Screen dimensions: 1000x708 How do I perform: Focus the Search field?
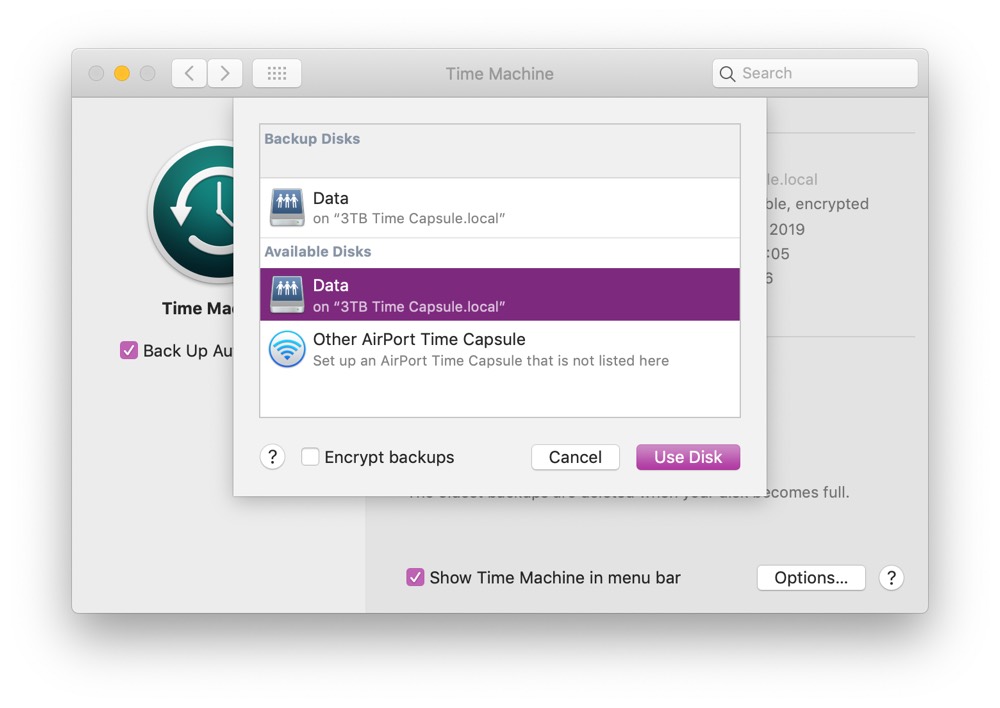815,73
